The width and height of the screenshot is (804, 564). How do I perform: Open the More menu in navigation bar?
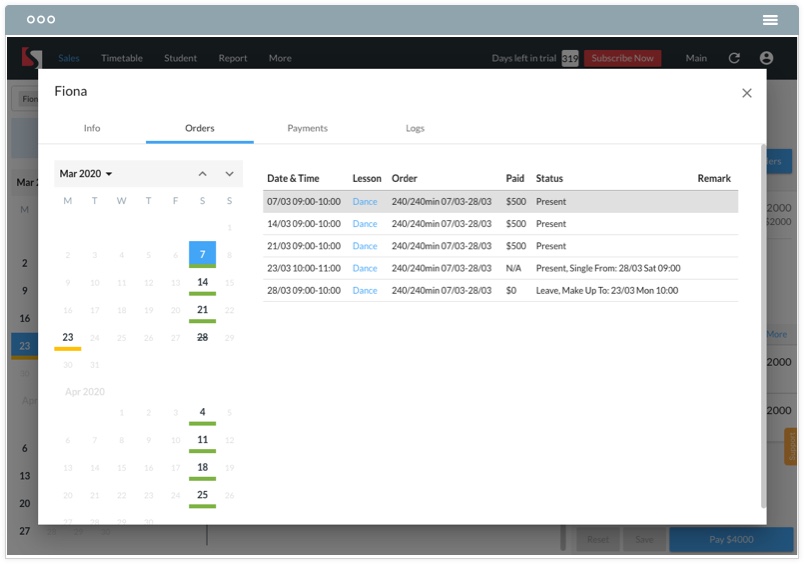[280, 58]
